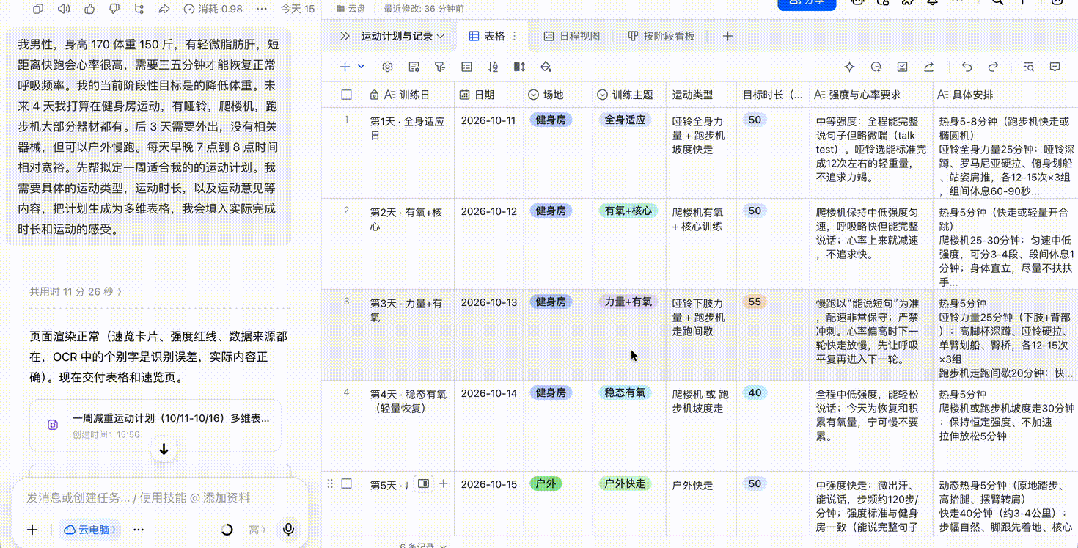Dislike the response with the thumbs-down icon
Image resolution: width=1078 pixels, height=548 pixels.
point(114,9)
